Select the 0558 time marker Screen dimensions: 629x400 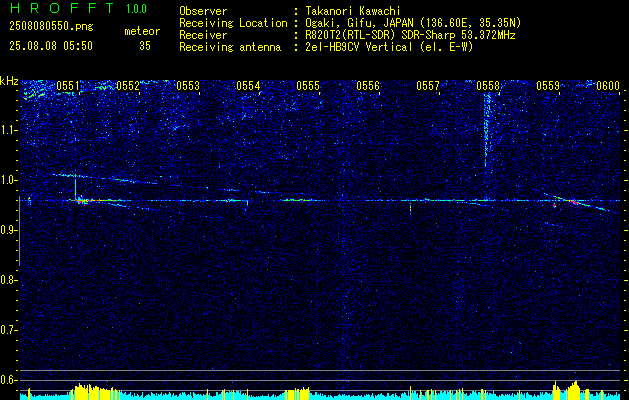coord(488,86)
